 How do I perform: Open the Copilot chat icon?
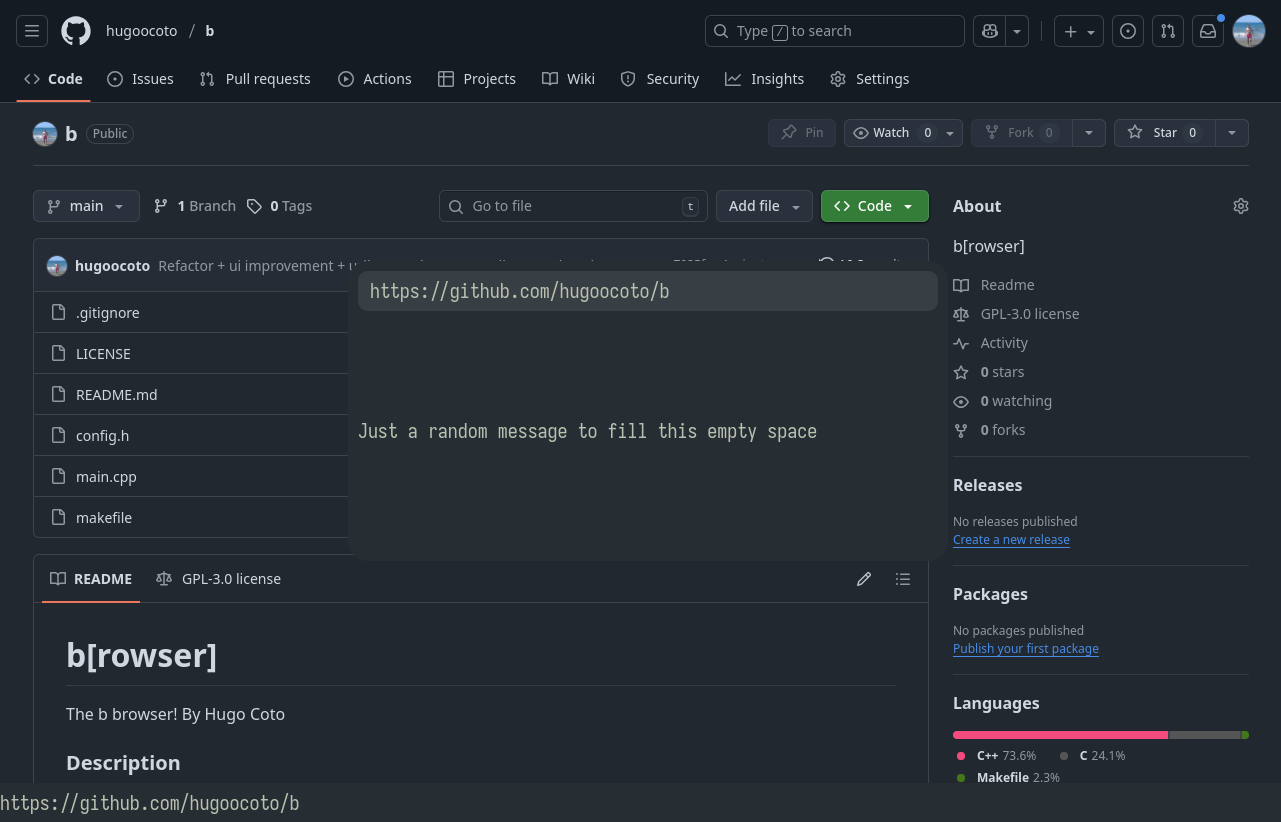coord(989,31)
